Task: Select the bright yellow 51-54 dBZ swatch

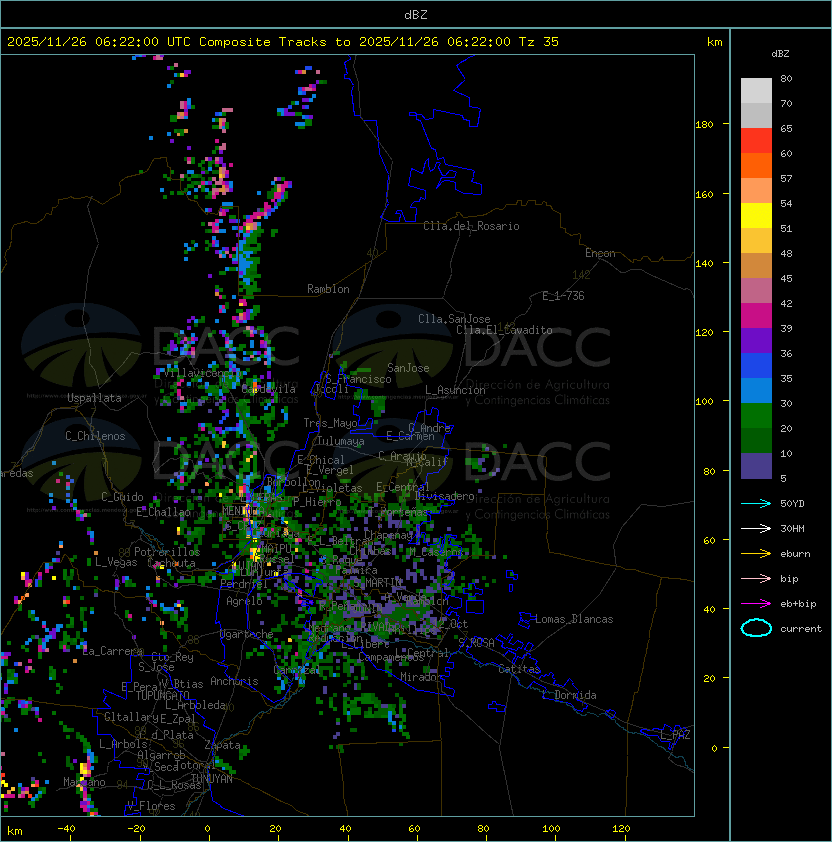Action: tap(756, 215)
